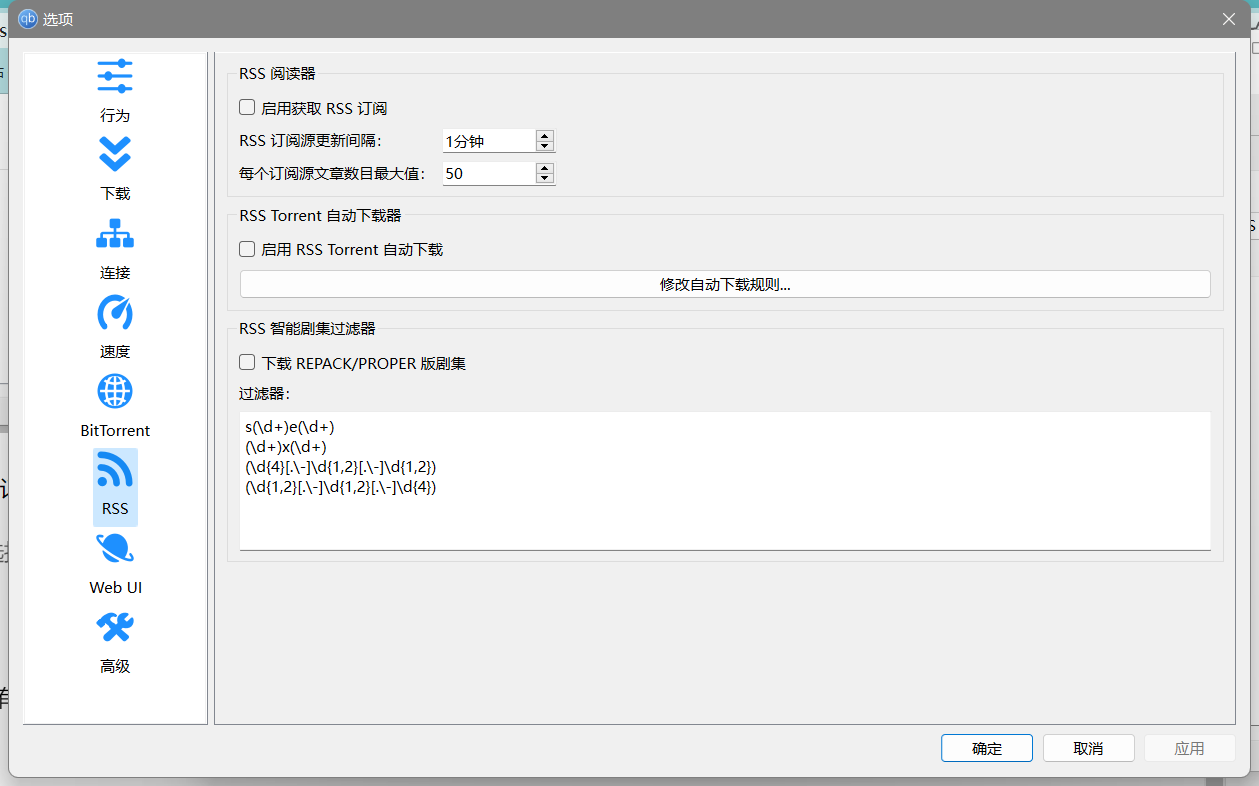Click the 50 max articles input field
This screenshot has width=1259, height=786.
pyautogui.click(x=487, y=174)
